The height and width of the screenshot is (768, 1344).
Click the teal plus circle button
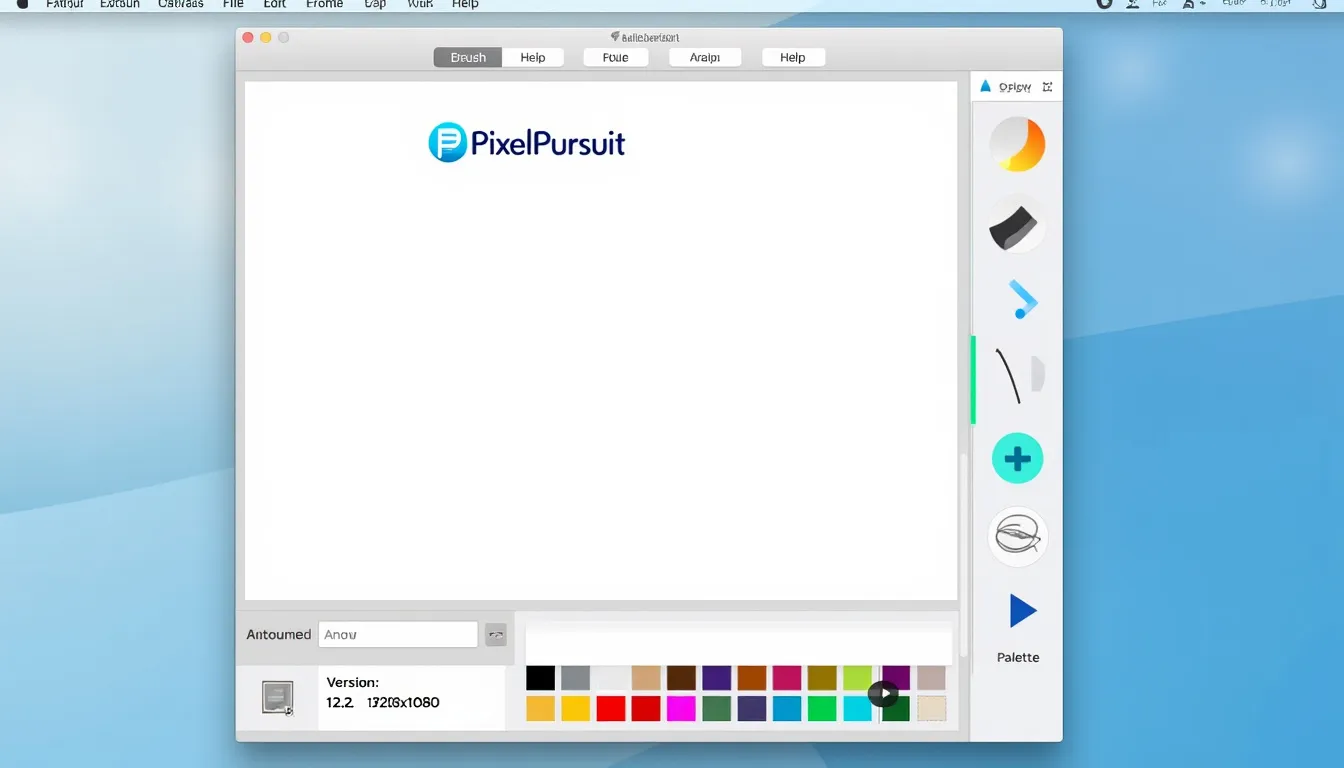[x=1017, y=459]
